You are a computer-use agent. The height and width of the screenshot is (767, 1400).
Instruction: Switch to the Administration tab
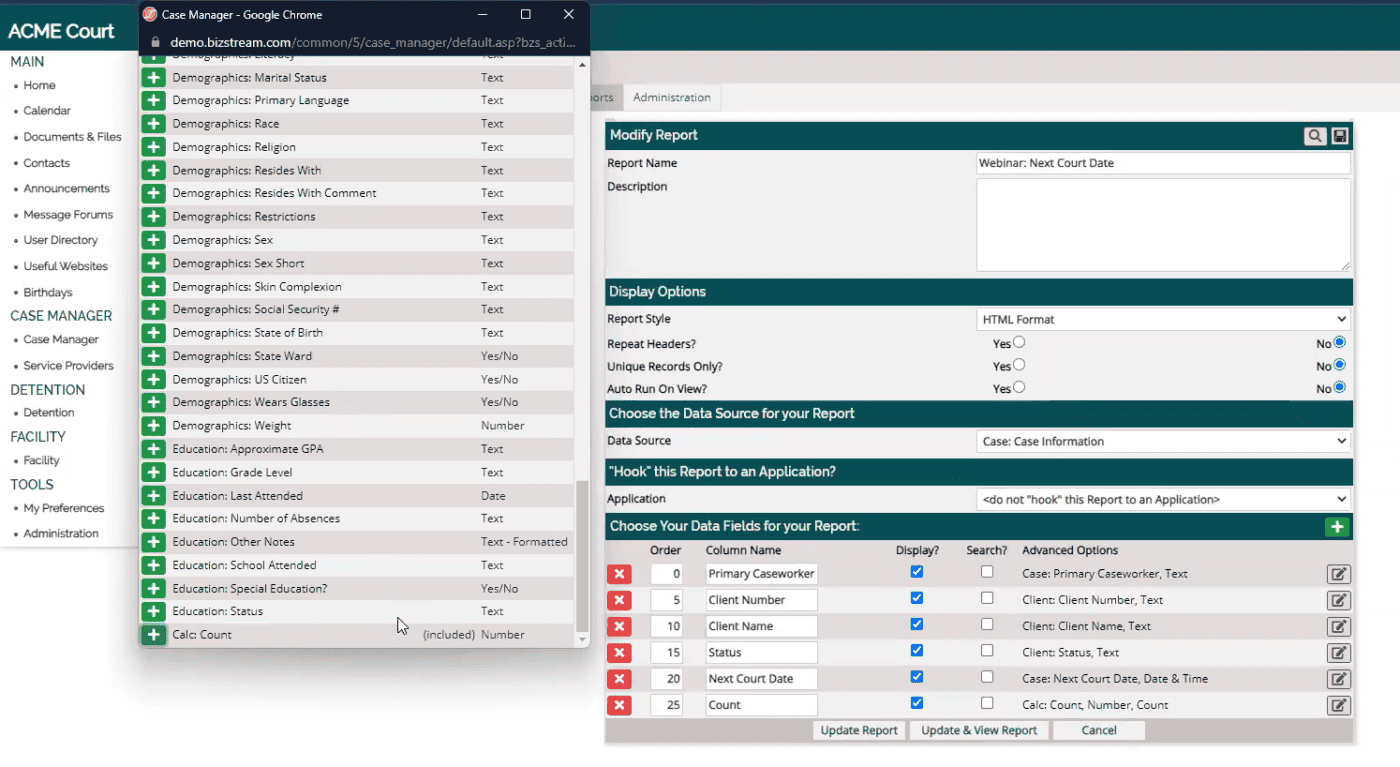(672, 97)
